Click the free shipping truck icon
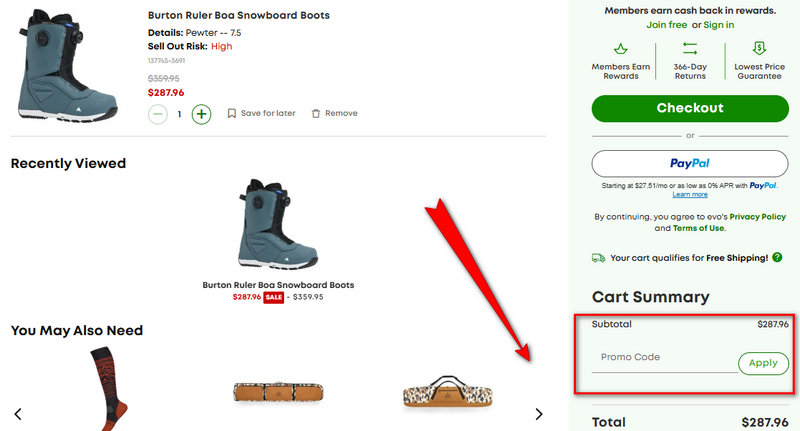Image resolution: width=800 pixels, height=431 pixels. [598, 258]
